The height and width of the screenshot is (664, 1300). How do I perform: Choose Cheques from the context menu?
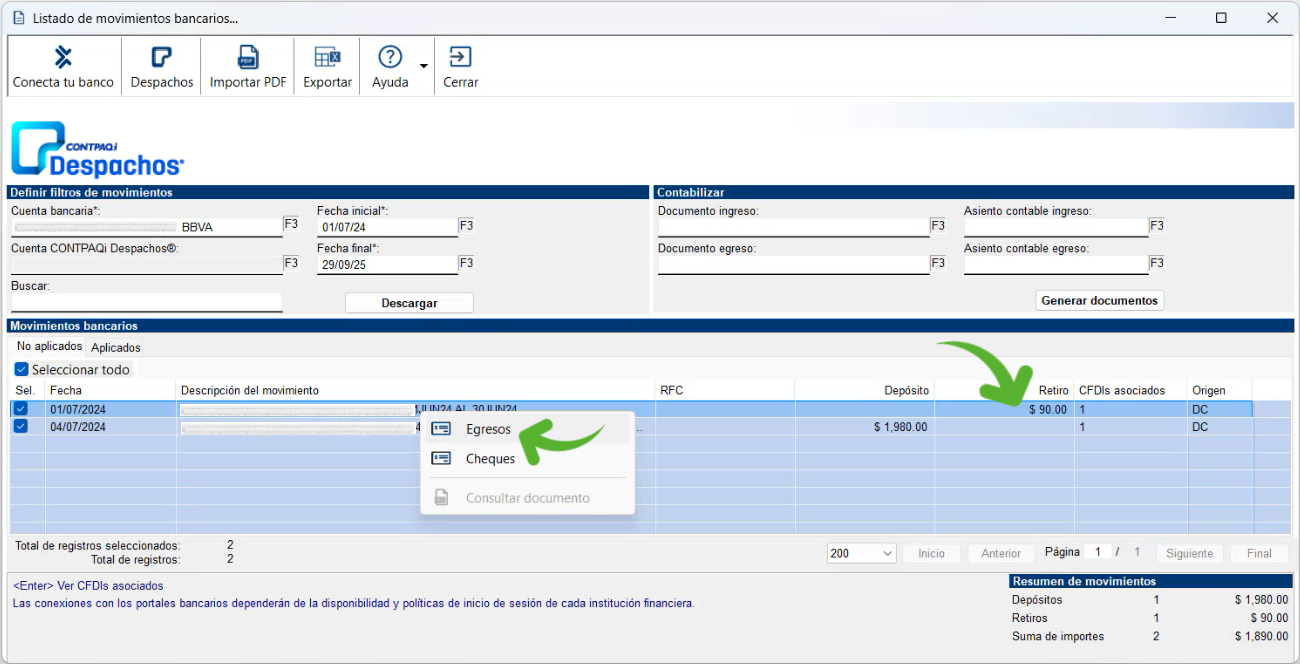(x=490, y=459)
